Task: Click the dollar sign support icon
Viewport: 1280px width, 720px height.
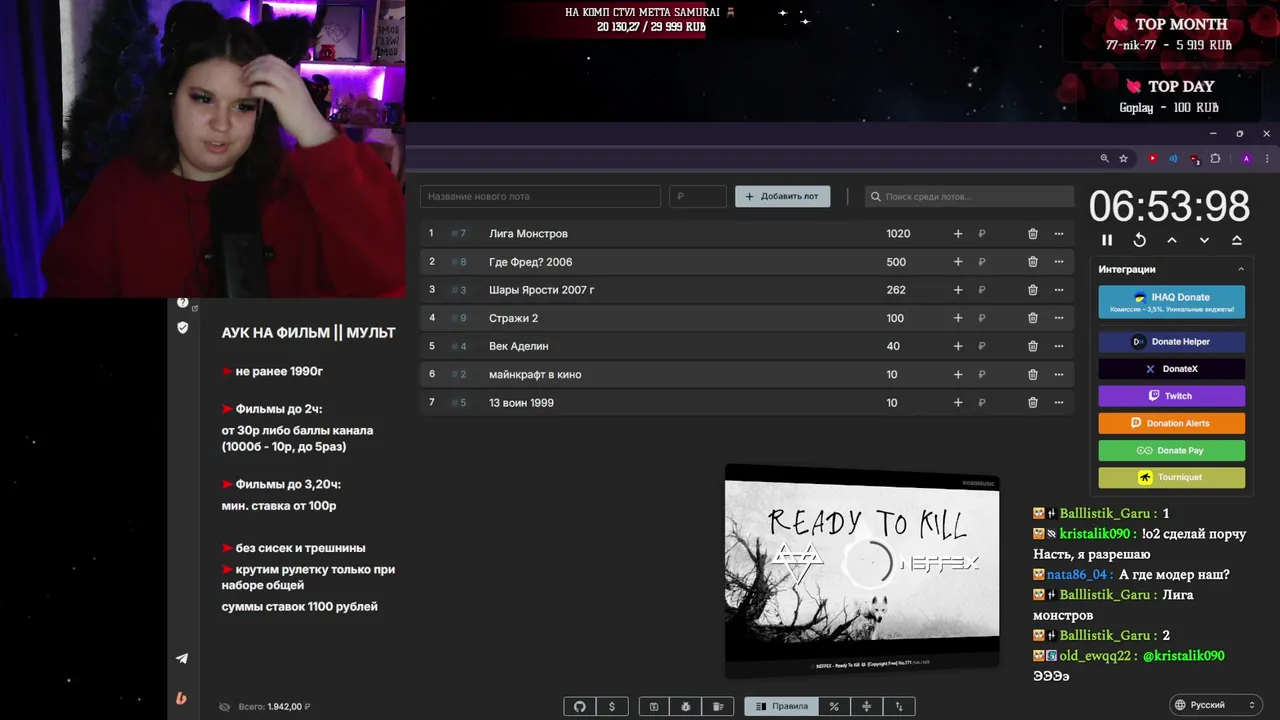Action: (x=612, y=706)
